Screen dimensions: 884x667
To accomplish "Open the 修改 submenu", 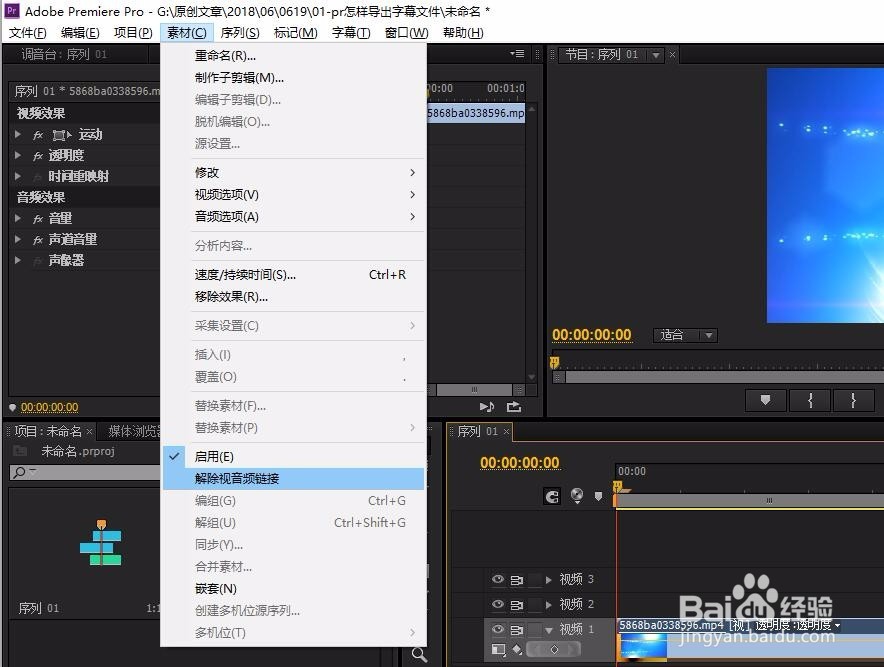I will click(x=293, y=173).
